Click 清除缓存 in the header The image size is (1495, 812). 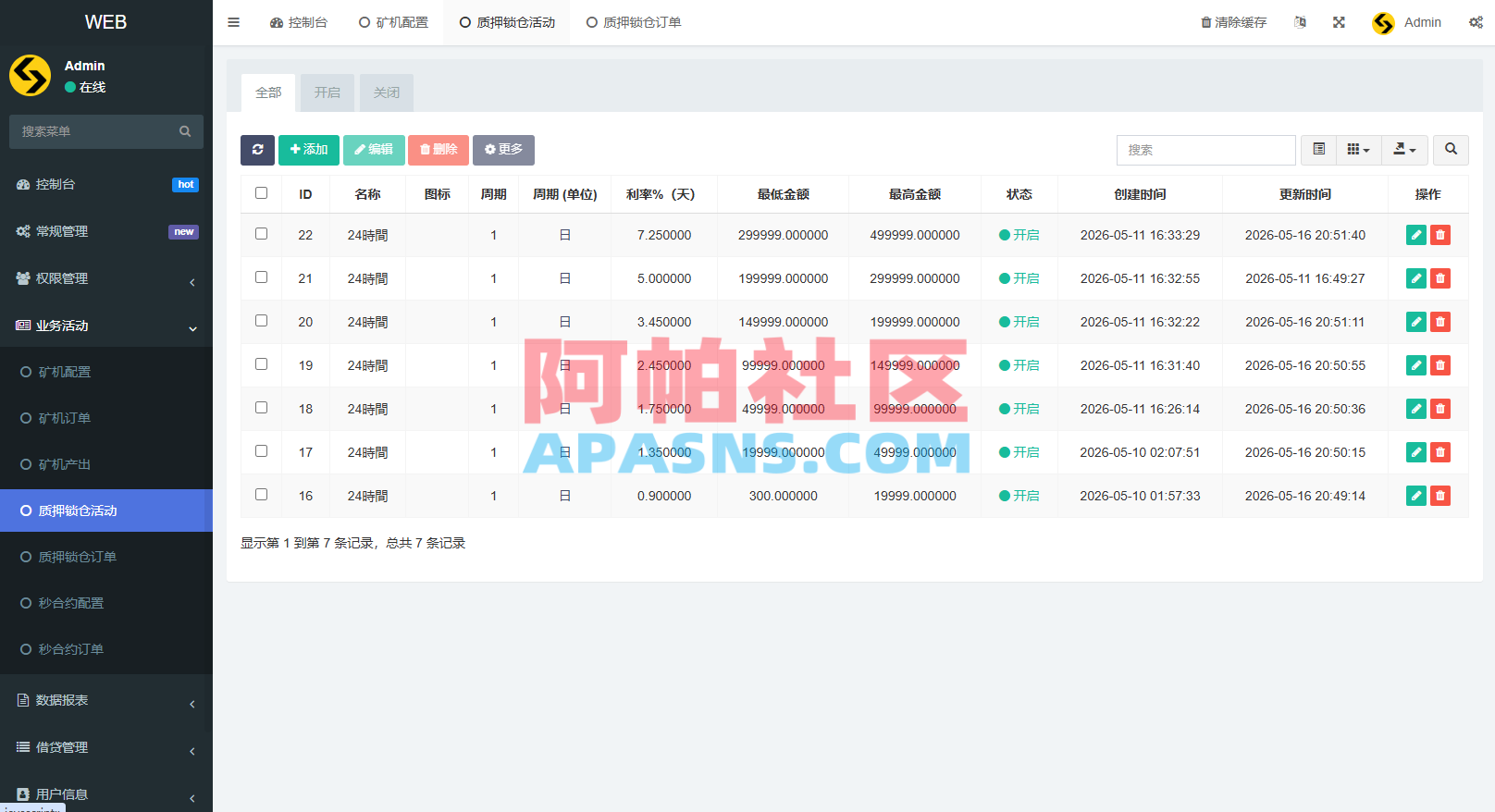point(1233,22)
